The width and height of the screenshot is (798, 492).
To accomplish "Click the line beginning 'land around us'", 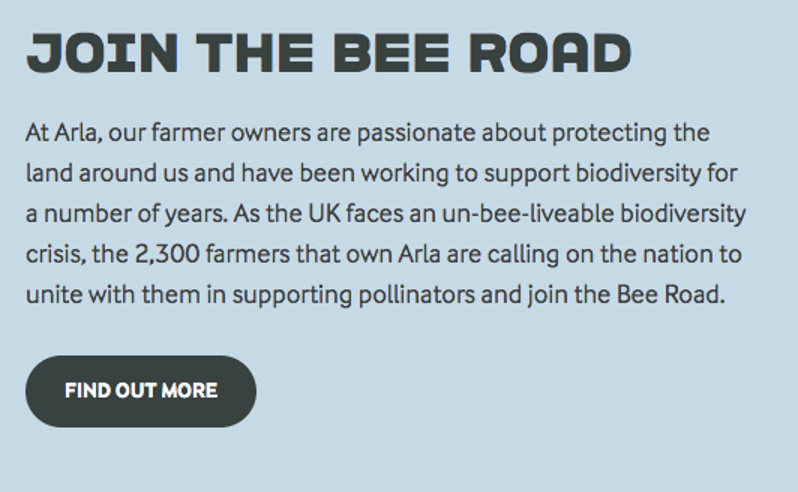I will [382, 173].
